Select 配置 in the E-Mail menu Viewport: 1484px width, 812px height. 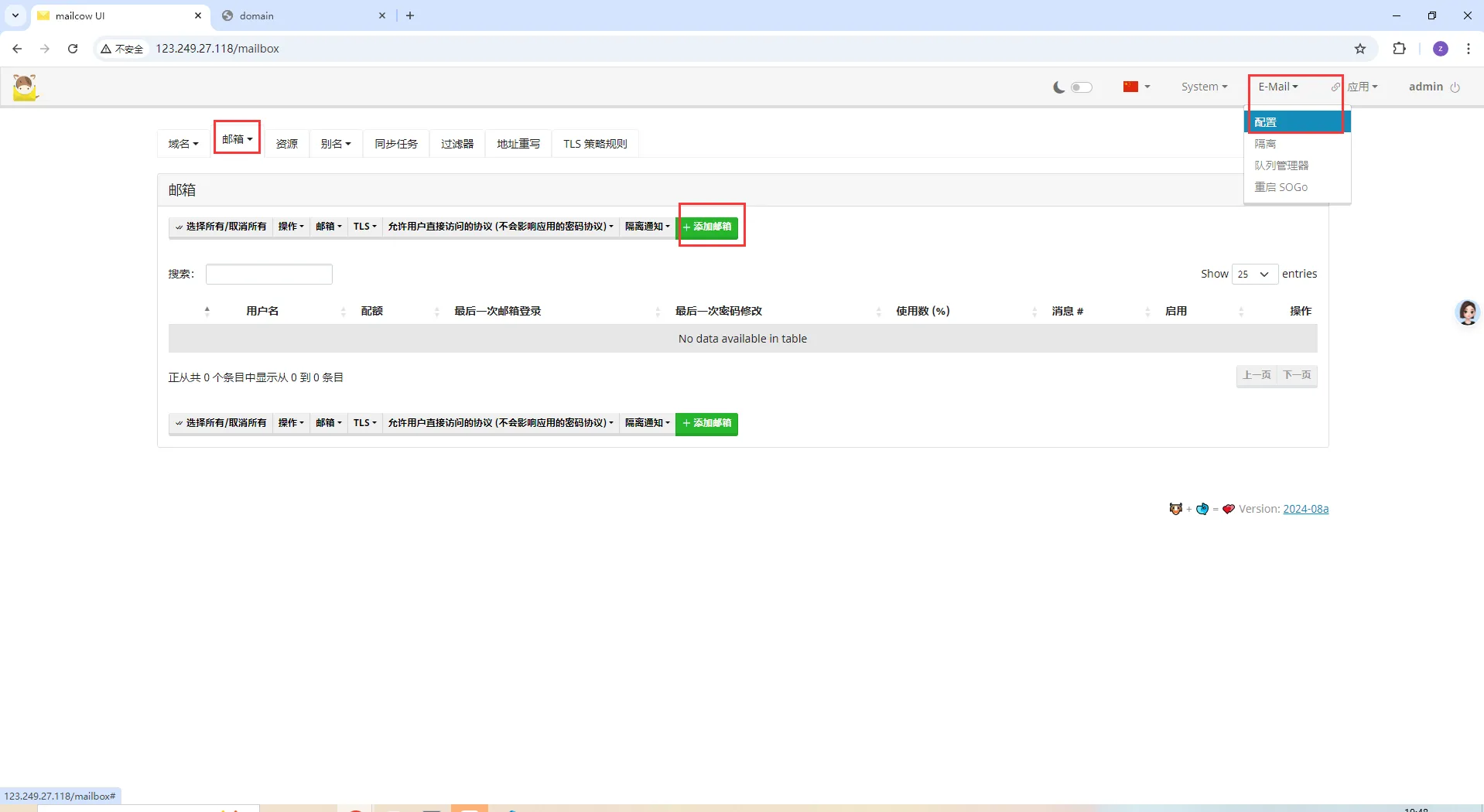(x=1298, y=122)
